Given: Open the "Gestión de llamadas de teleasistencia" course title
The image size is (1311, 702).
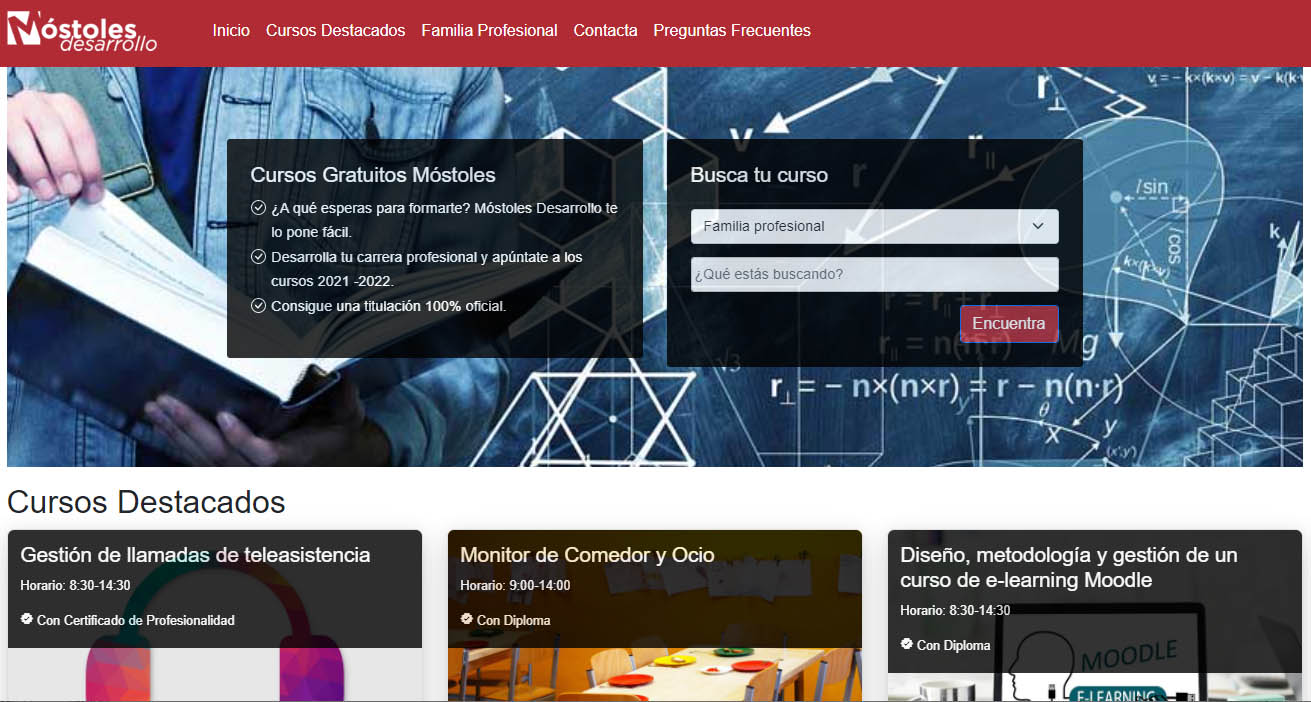Looking at the screenshot, I should coord(195,555).
